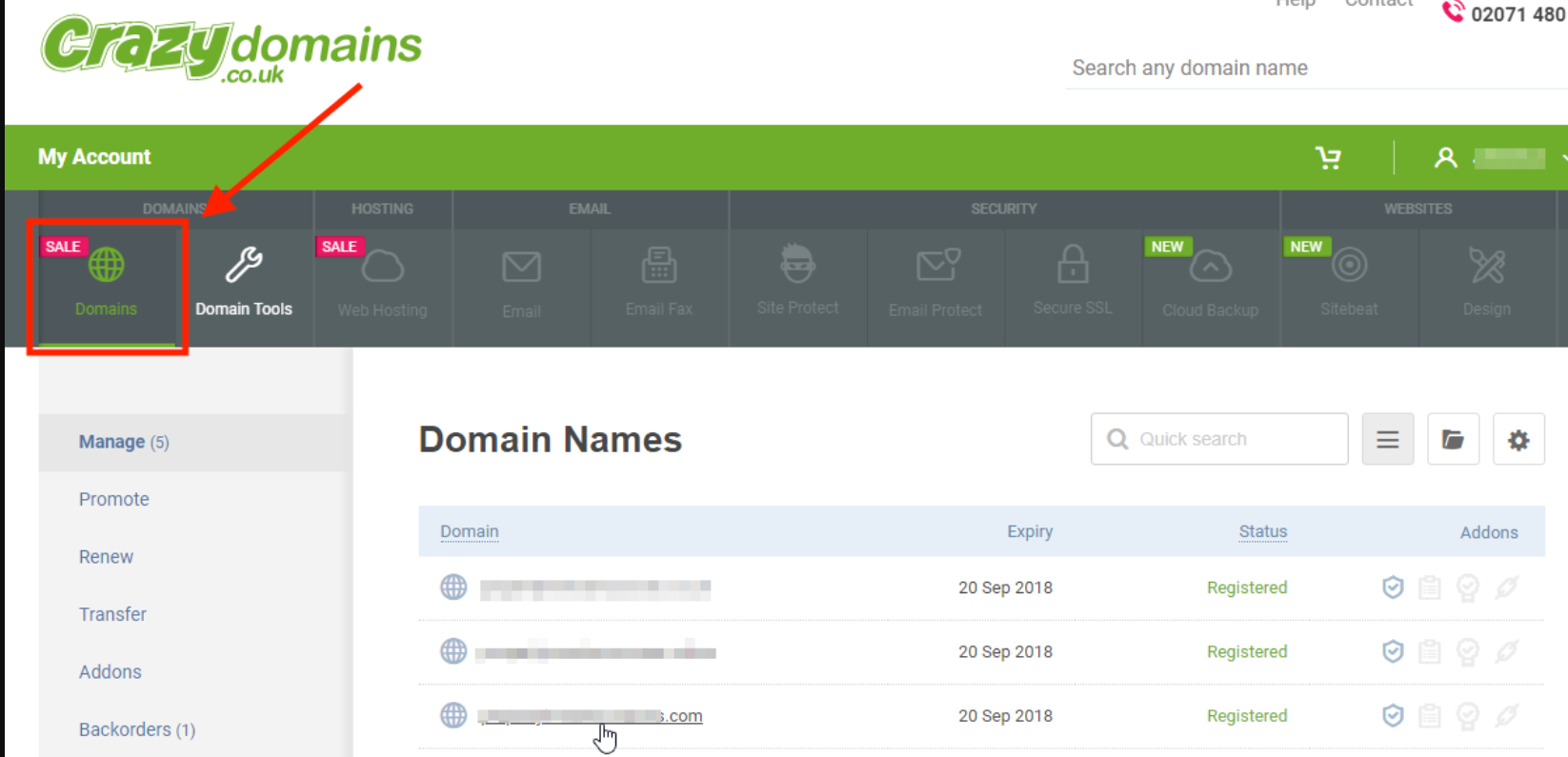Open Email Fax icon
The image size is (1568, 757).
click(659, 266)
